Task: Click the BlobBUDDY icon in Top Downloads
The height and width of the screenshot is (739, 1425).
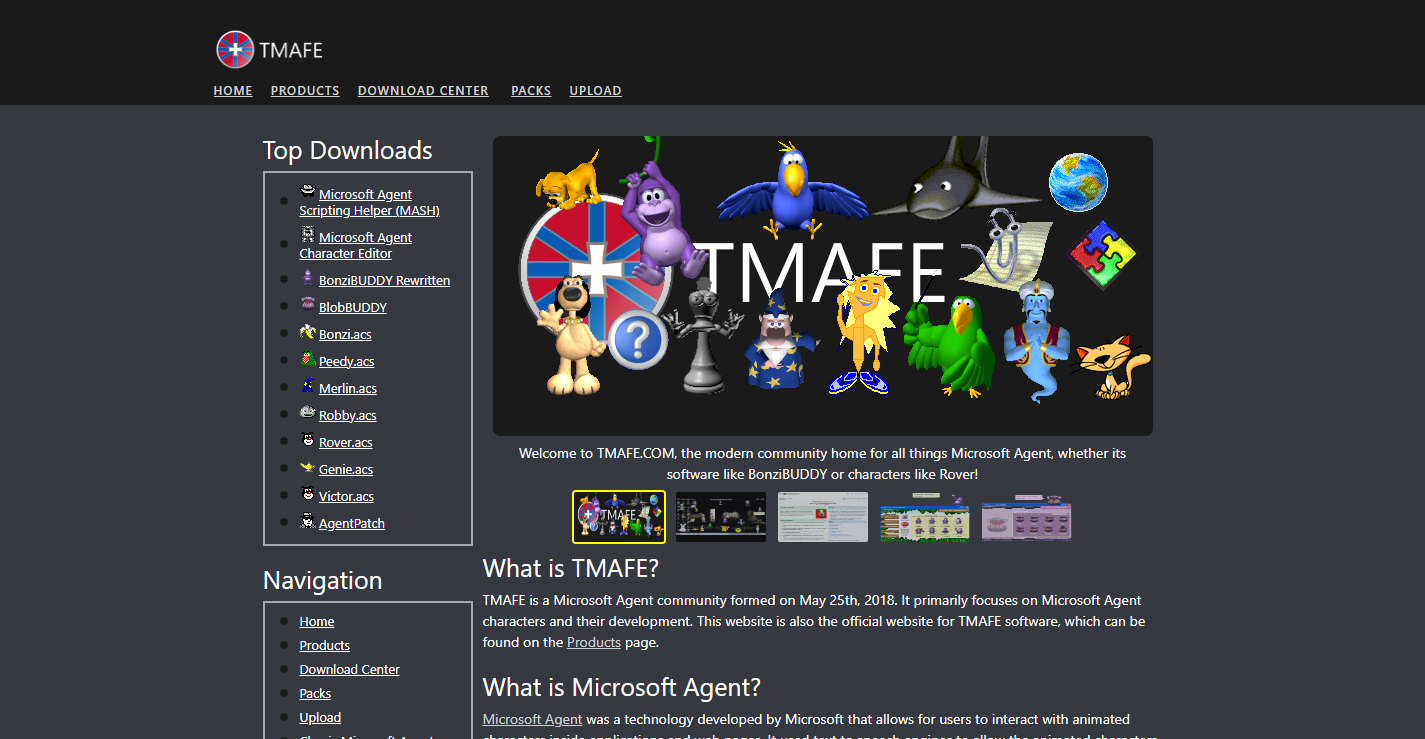Action: [308, 306]
